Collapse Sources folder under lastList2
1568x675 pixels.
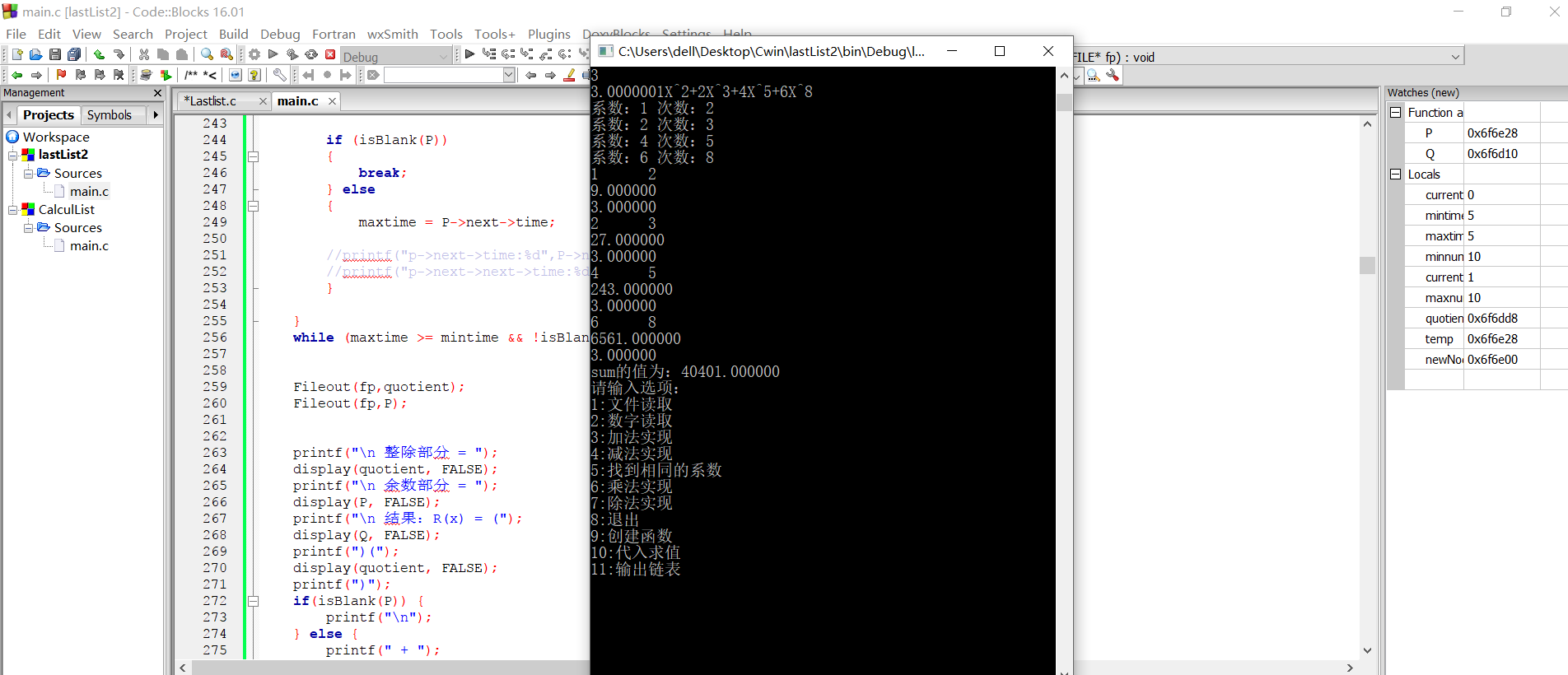pyautogui.click(x=28, y=174)
